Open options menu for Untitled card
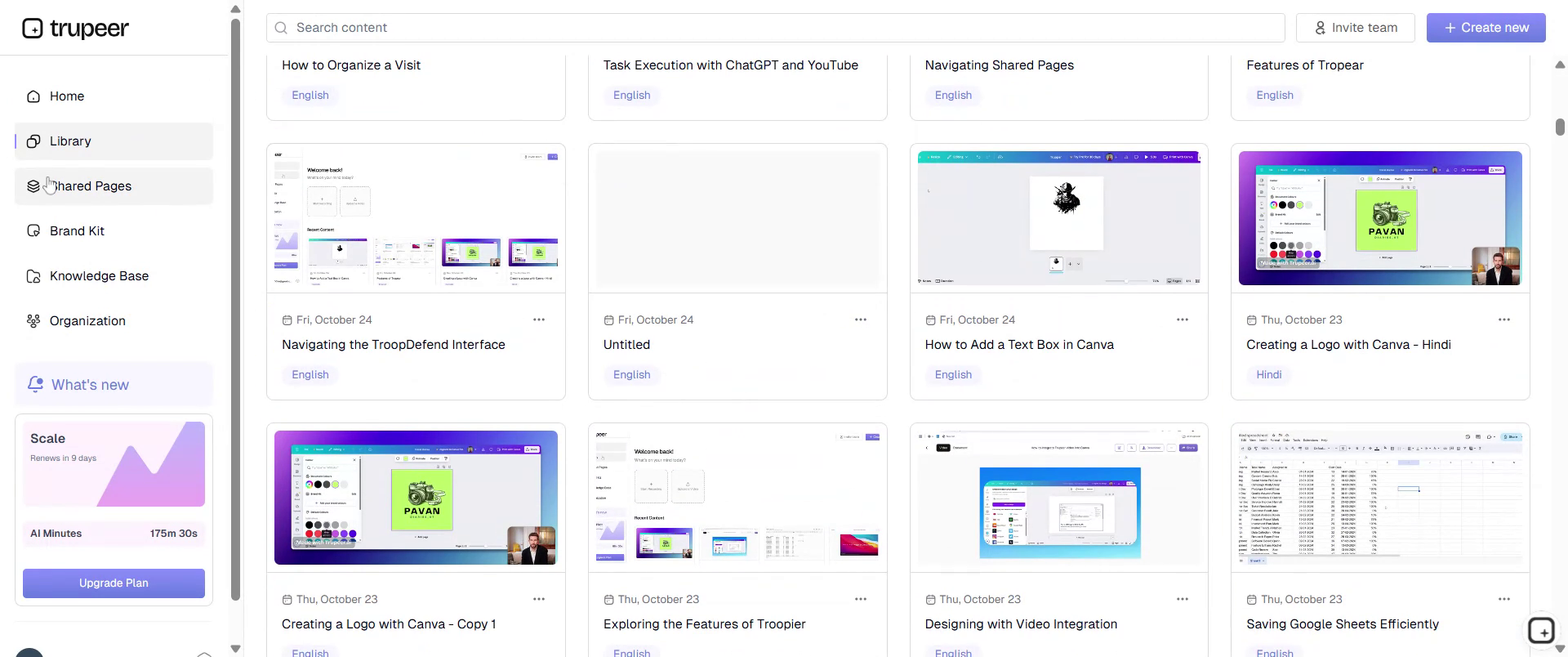Screen dimensions: 1568x657 click(x=861, y=320)
